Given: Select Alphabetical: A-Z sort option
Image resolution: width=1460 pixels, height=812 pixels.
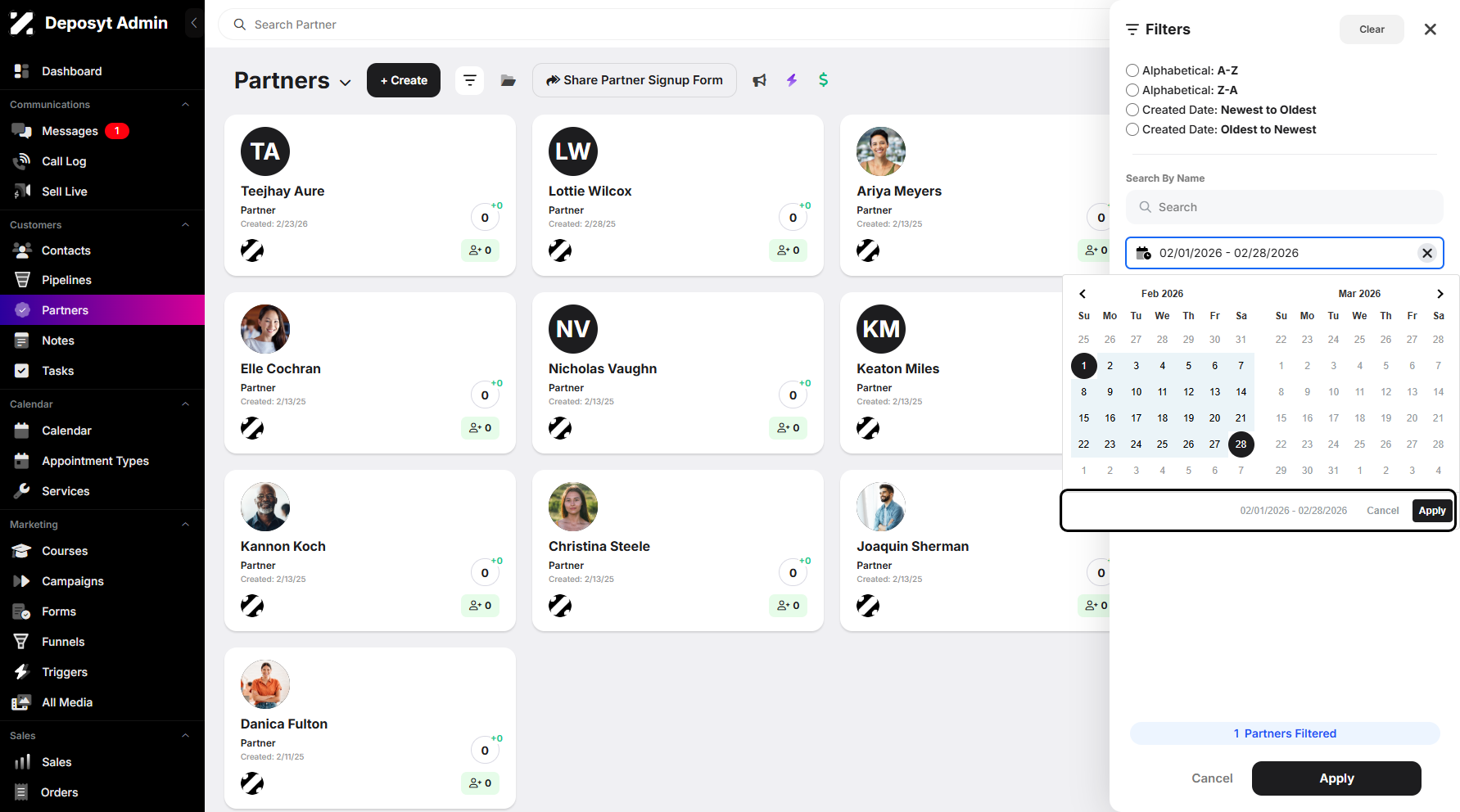Looking at the screenshot, I should [x=1132, y=70].
